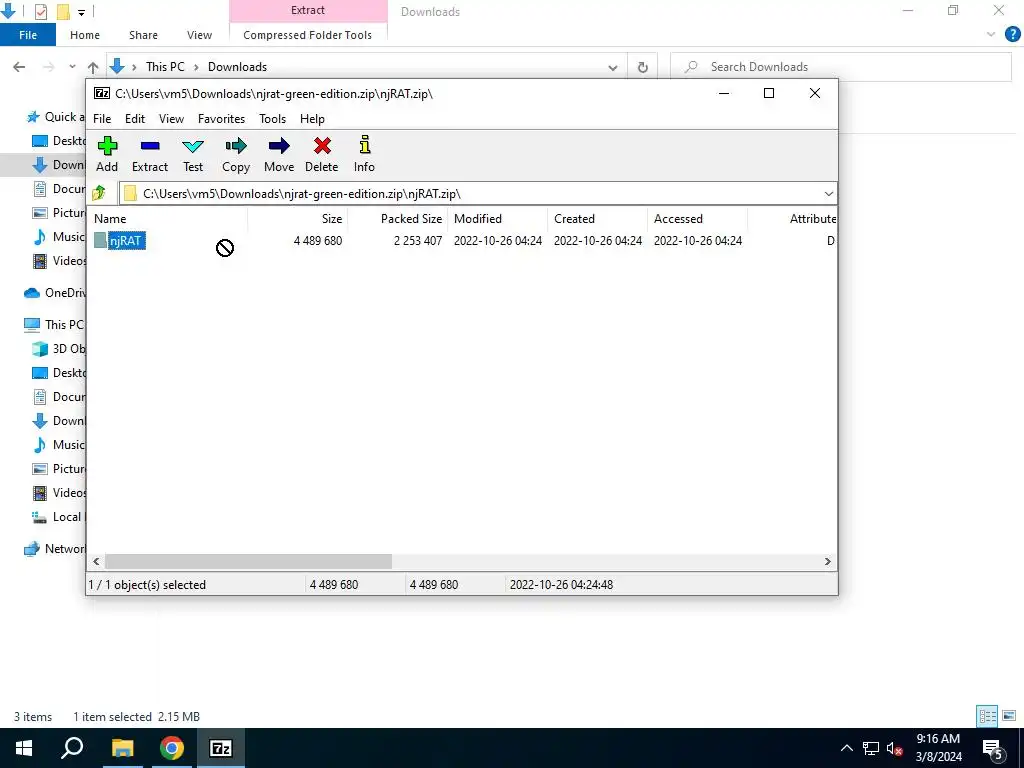1024x768 pixels.
Task: Click the muted volume tray icon
Action: tap(895, 748)
